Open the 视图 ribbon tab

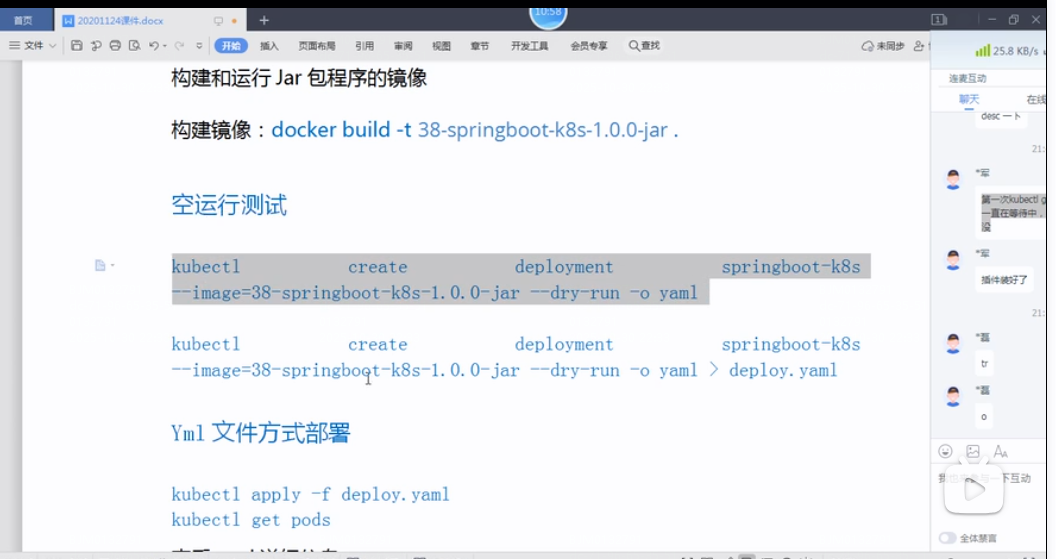pos(441,46)
